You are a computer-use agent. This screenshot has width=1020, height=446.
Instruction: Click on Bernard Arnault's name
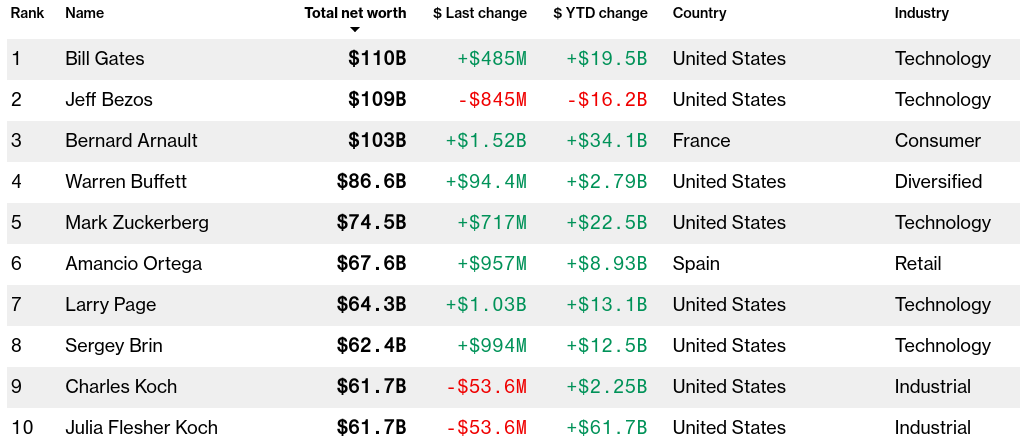[131, 141]
